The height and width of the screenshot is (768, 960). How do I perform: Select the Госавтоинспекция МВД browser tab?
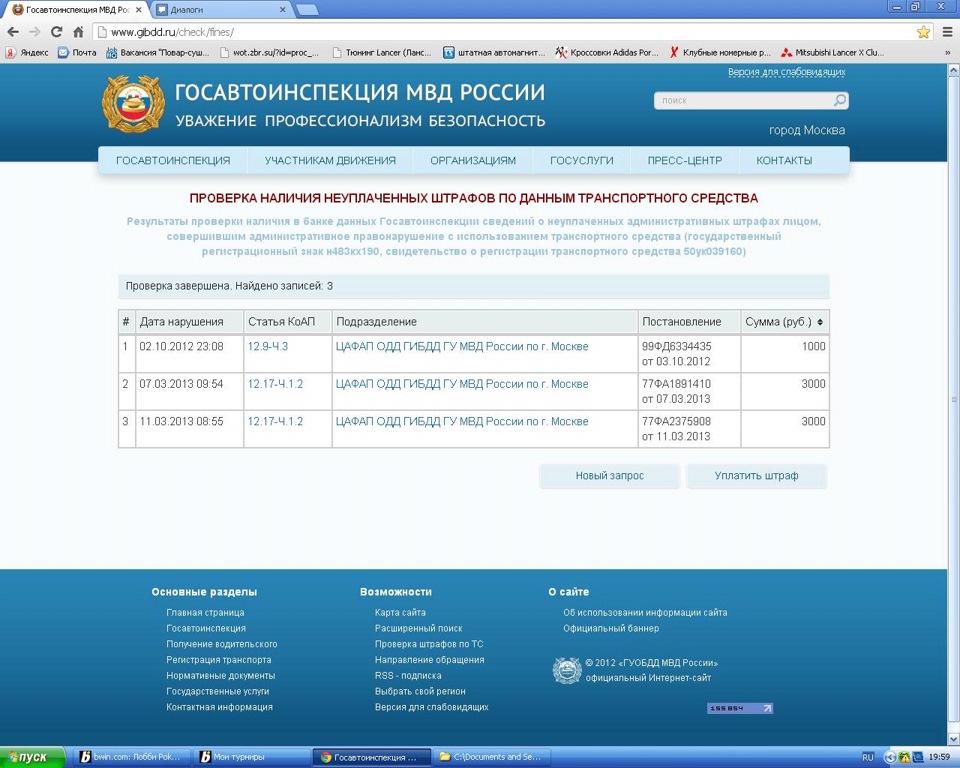(x=78, y=10)
